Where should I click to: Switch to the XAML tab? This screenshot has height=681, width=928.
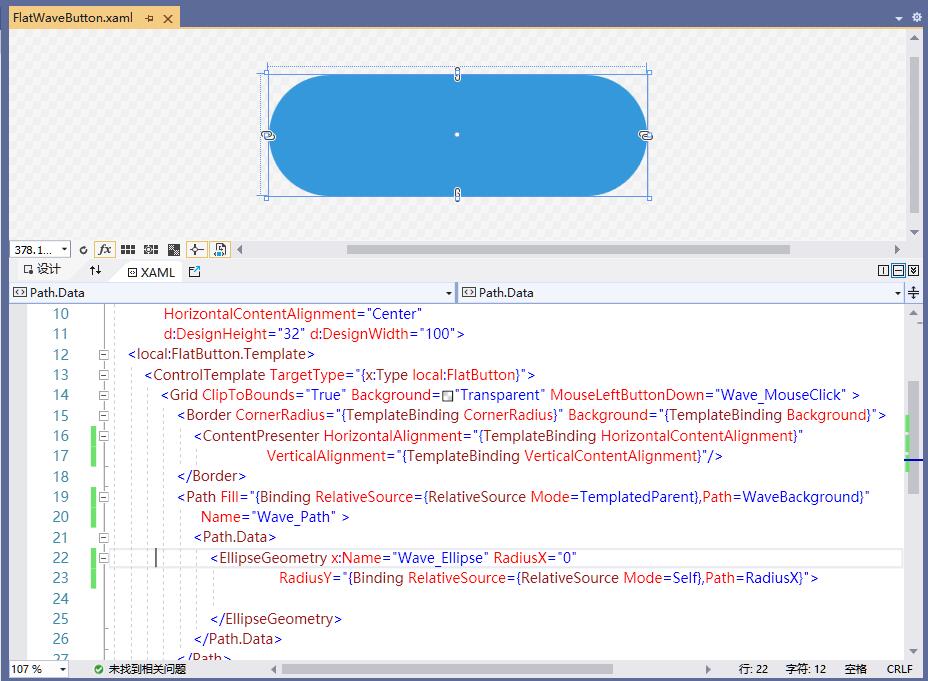pos(152,272)
